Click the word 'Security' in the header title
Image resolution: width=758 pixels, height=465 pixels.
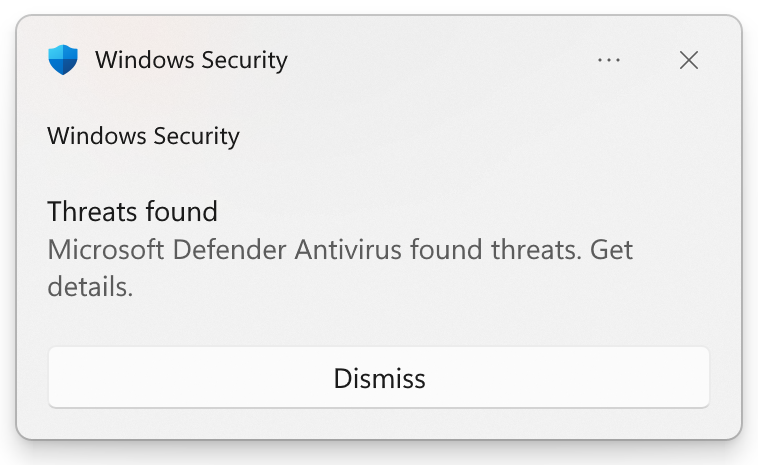244,61
